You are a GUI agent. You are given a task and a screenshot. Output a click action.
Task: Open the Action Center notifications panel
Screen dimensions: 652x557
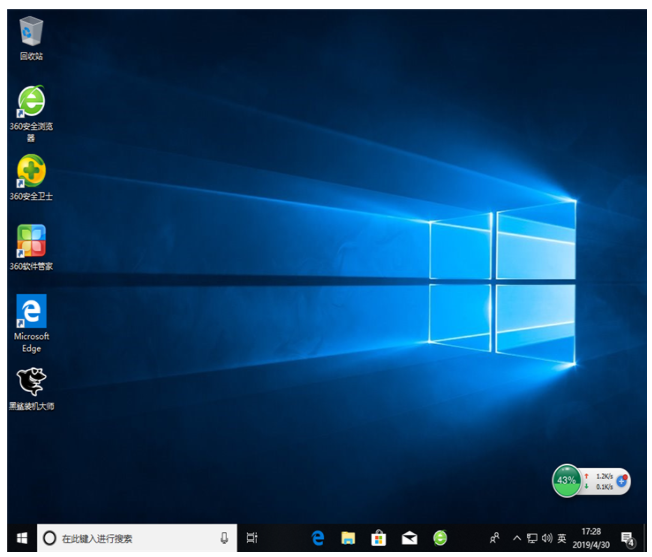[628, 538]
